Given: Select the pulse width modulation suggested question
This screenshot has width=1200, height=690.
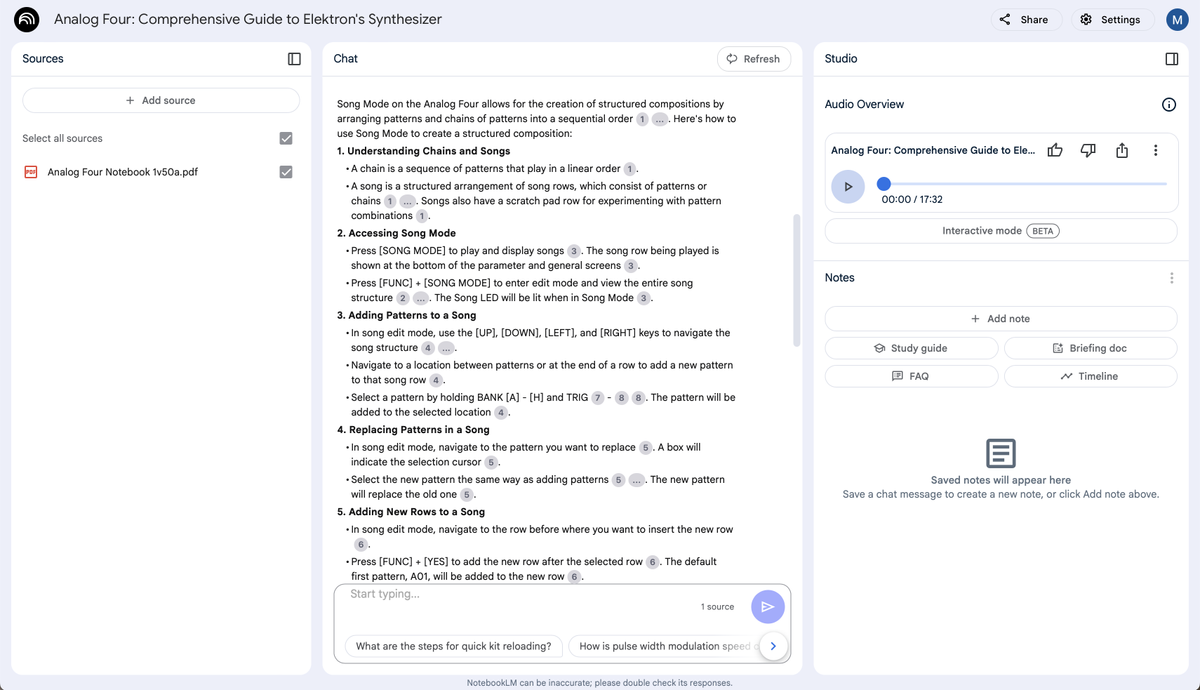Looking at the screenshot, I should [x=664, y=647].
